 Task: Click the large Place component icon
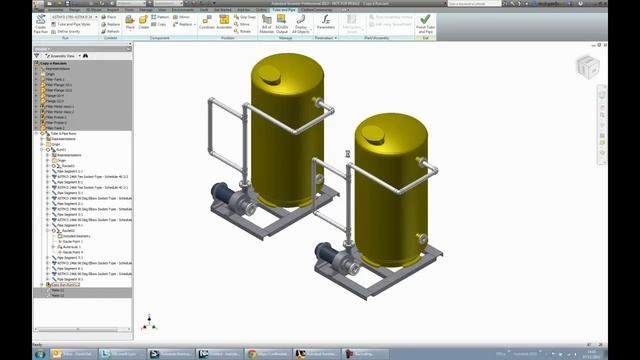pos(130,22)
